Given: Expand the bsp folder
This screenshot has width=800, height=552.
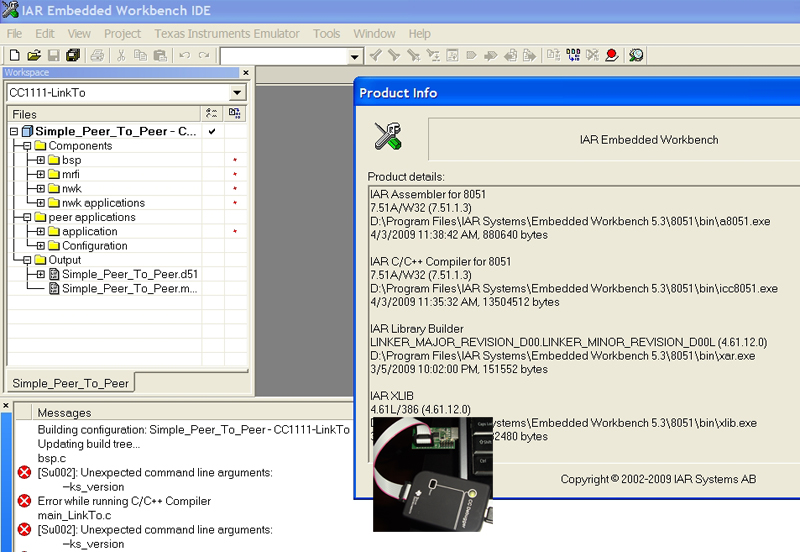Looking at the screenshot, I should (41, 160).
